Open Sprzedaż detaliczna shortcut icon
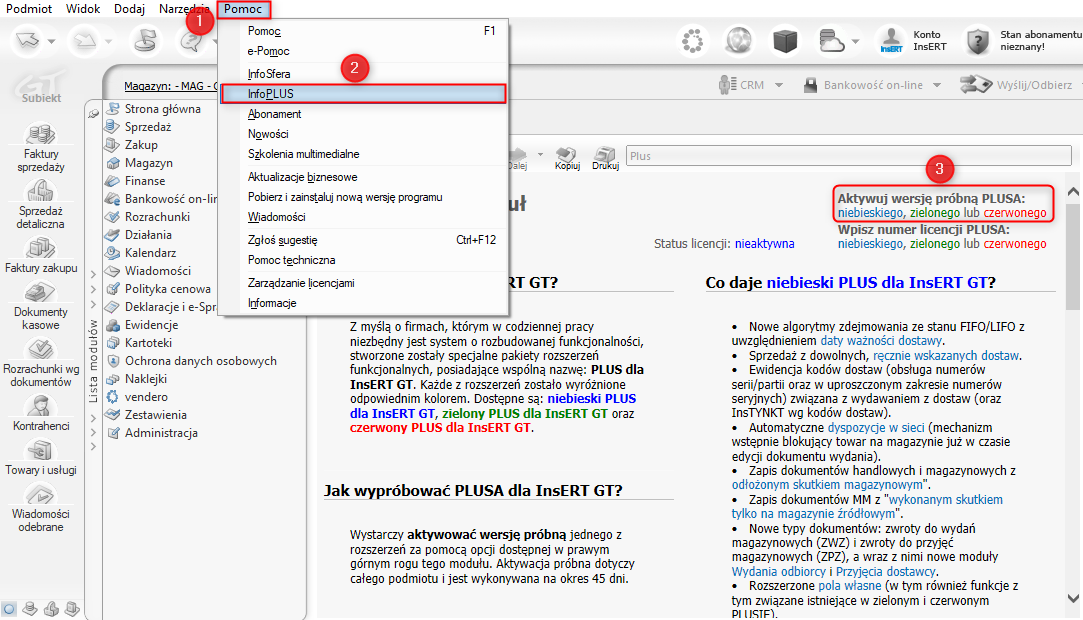The width and height of the screenshot is (1083, 620). coord(41,191)
